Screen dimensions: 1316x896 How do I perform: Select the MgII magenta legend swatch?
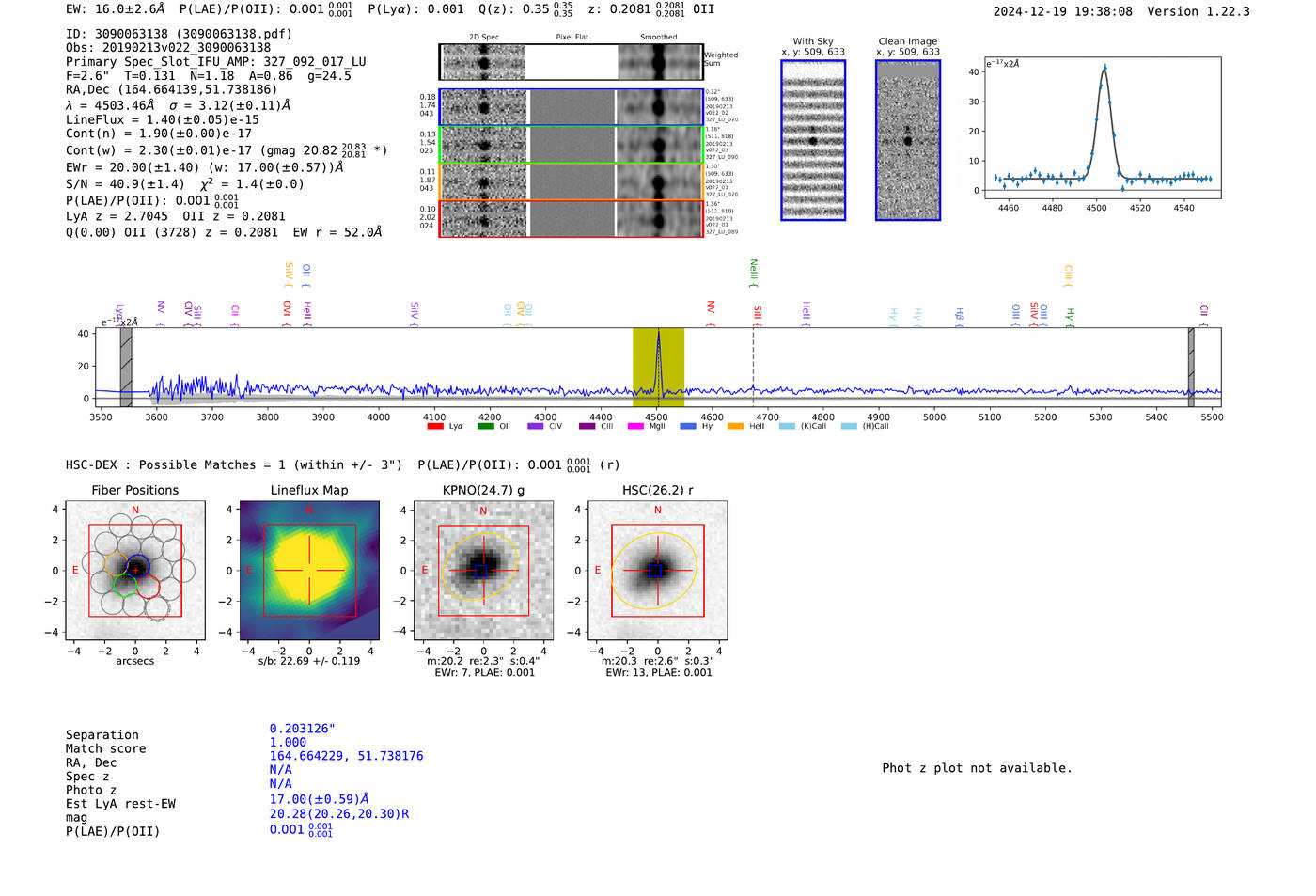point(635,426)
